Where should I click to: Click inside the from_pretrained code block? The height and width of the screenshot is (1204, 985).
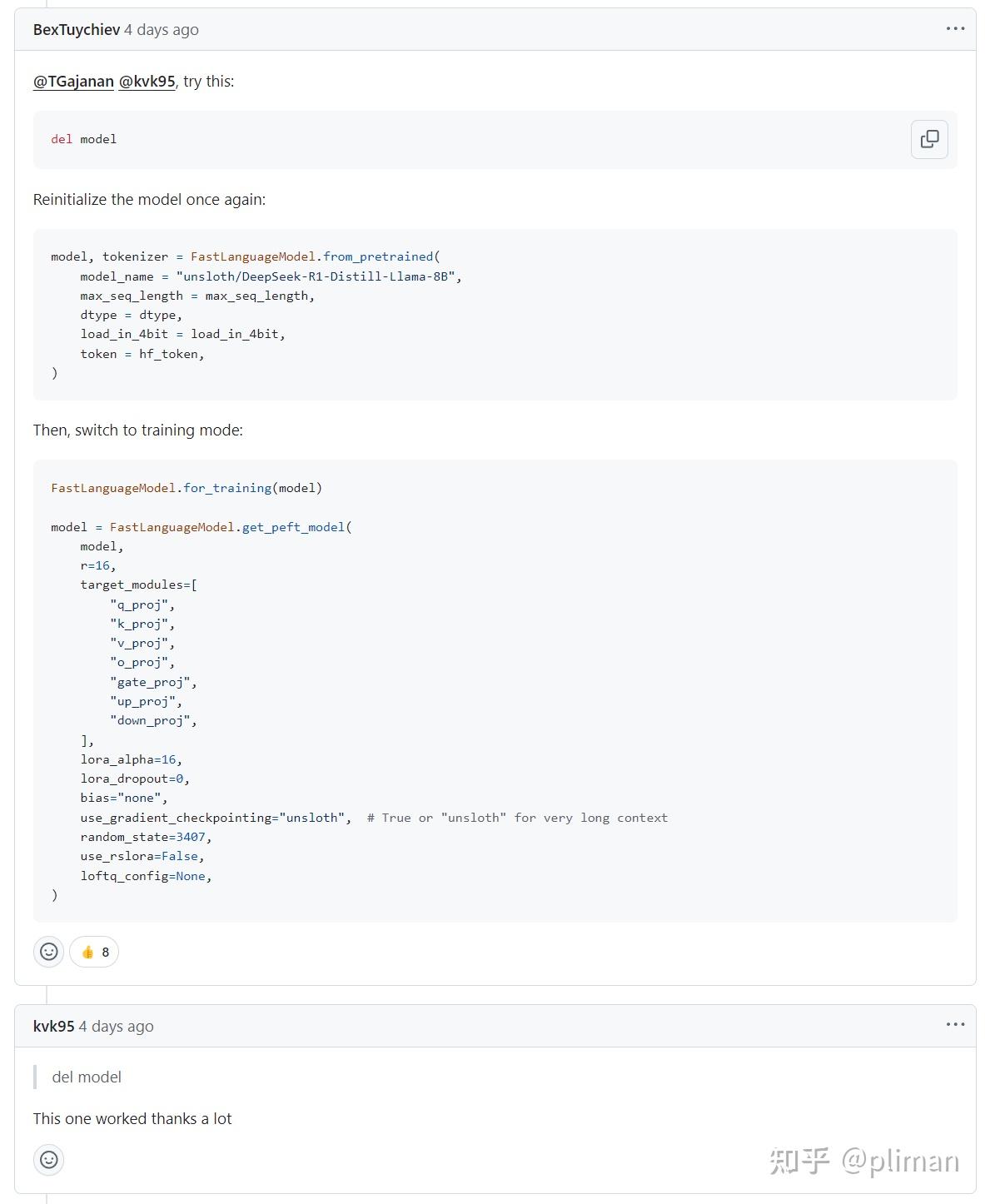[495, 315]
